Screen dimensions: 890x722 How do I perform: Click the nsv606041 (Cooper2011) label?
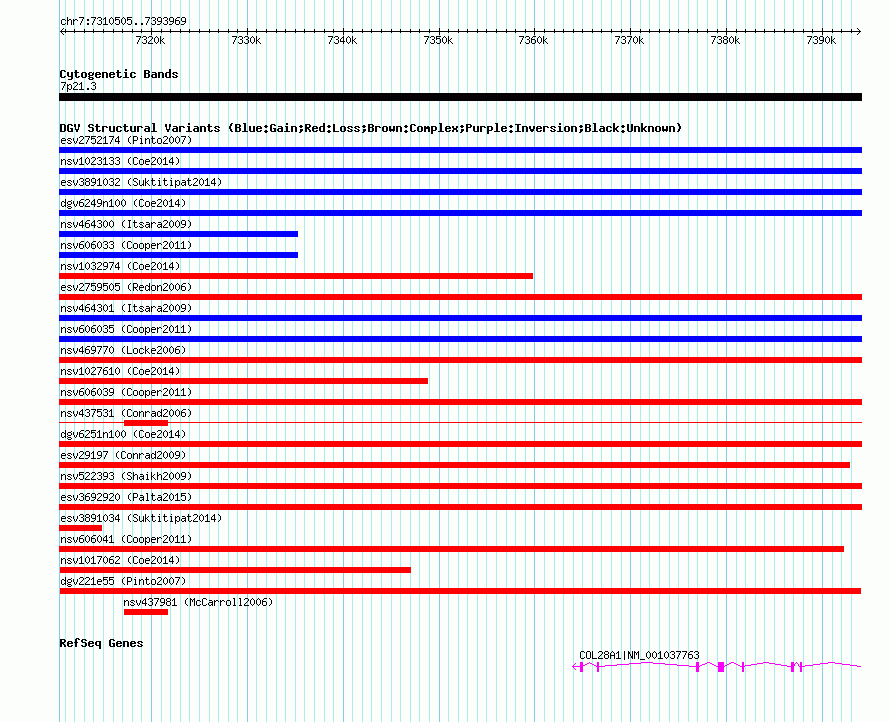(x=126, y=539)
